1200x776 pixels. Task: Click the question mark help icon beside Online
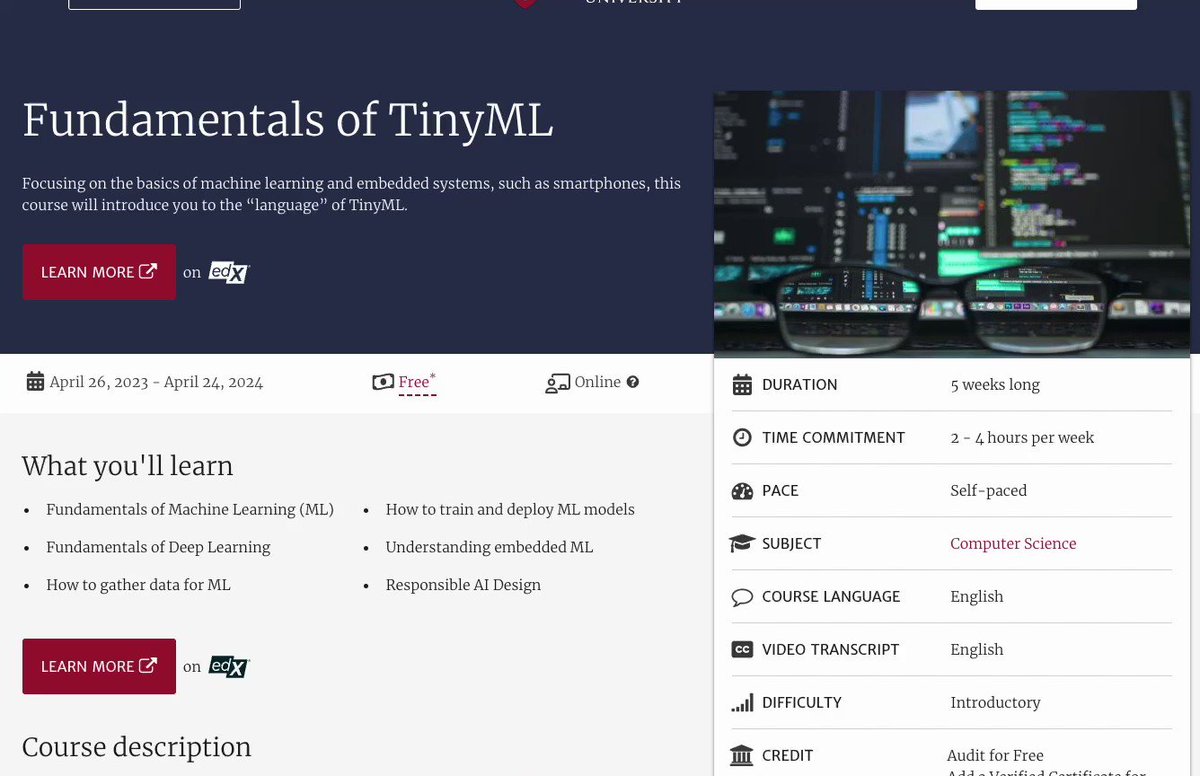632,382
